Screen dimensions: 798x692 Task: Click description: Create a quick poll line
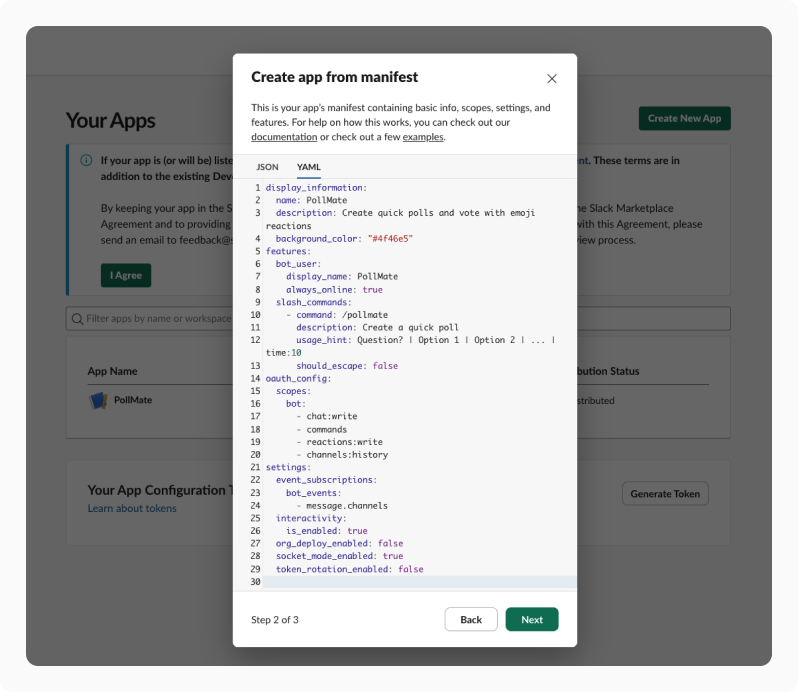(x=377, y=328)
